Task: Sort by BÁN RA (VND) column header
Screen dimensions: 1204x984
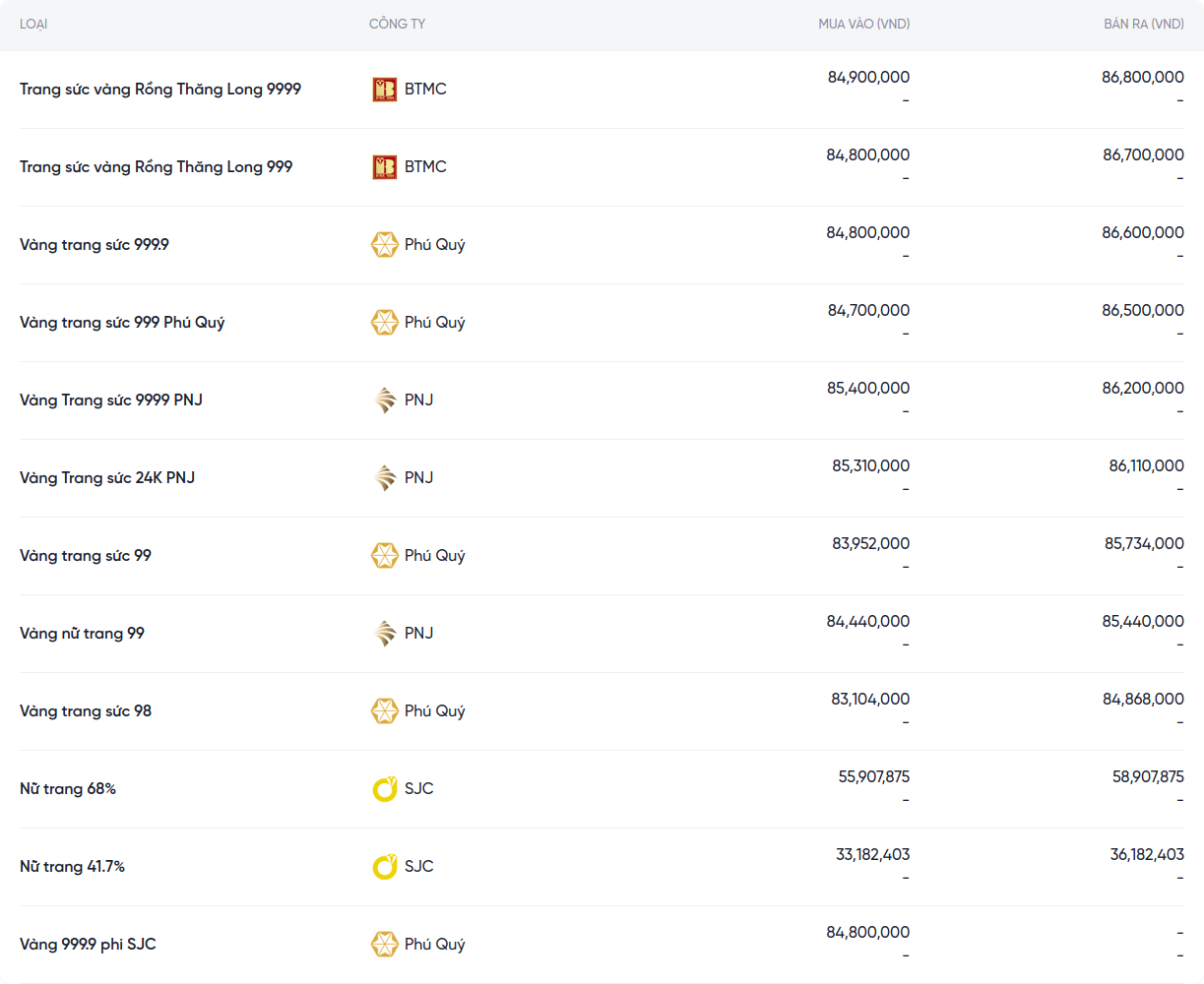Action: point(1143,24)
